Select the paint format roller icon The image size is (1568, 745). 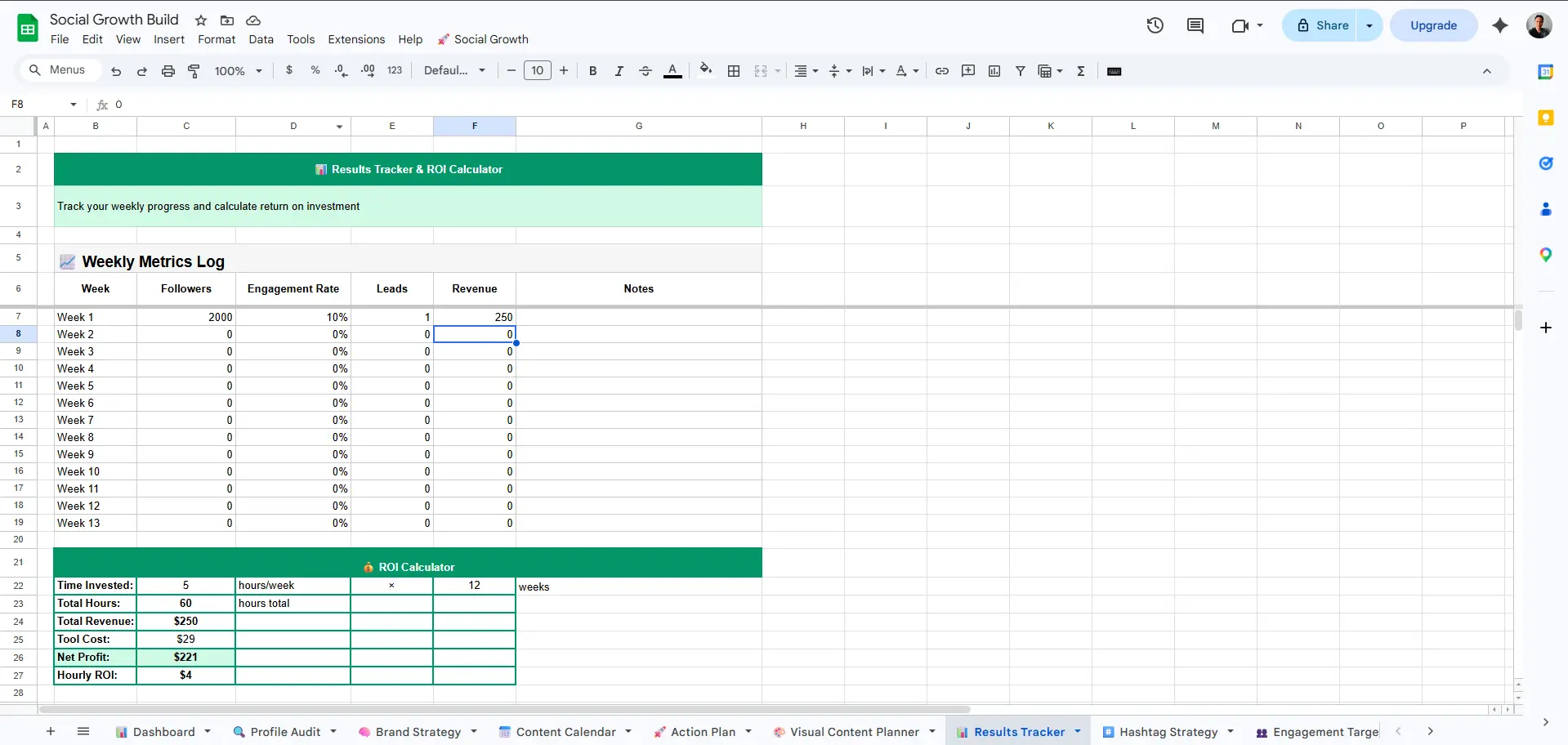[194, 71]
